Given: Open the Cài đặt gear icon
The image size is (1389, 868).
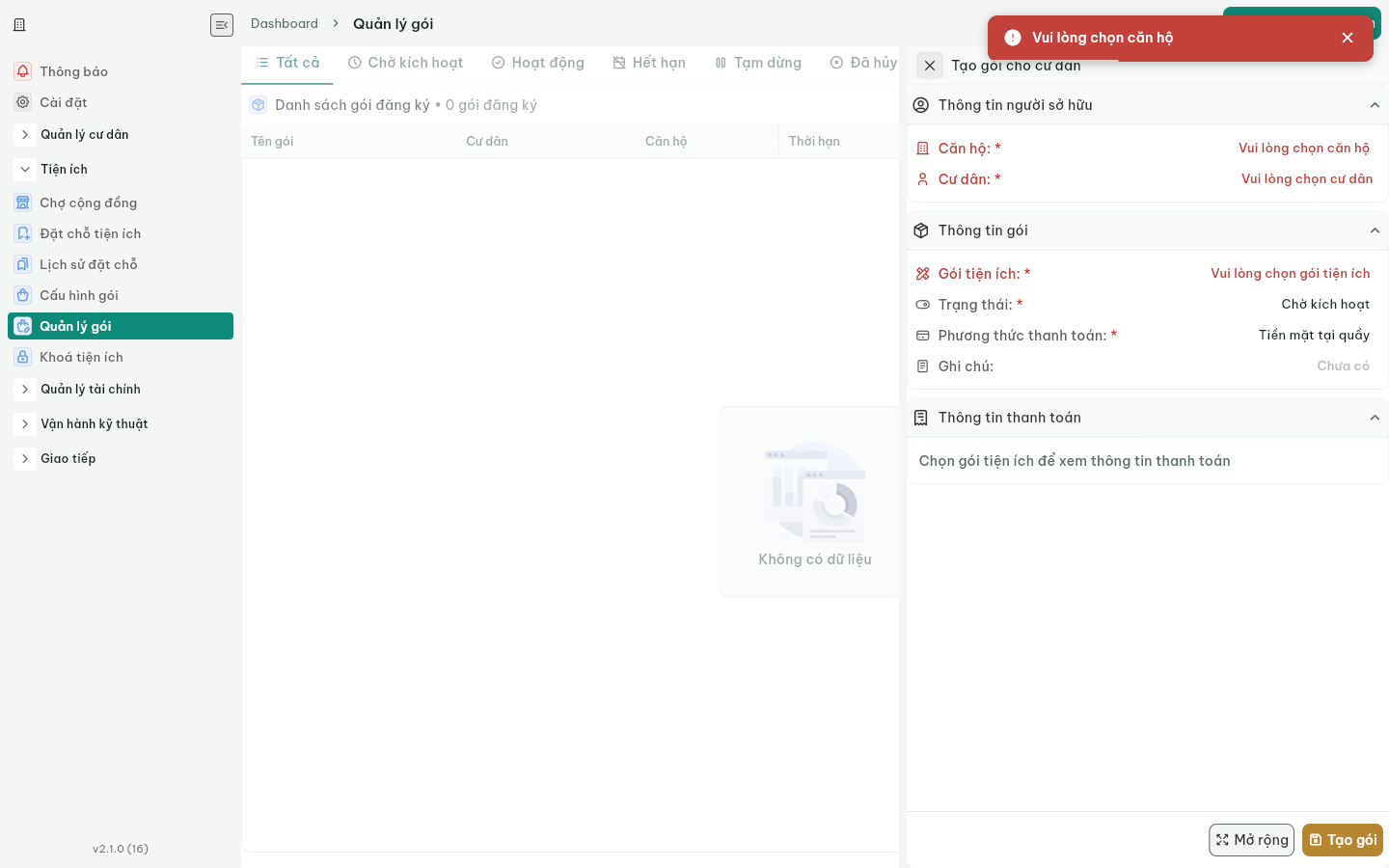Looking at the screenshot, I should (23, 102).
